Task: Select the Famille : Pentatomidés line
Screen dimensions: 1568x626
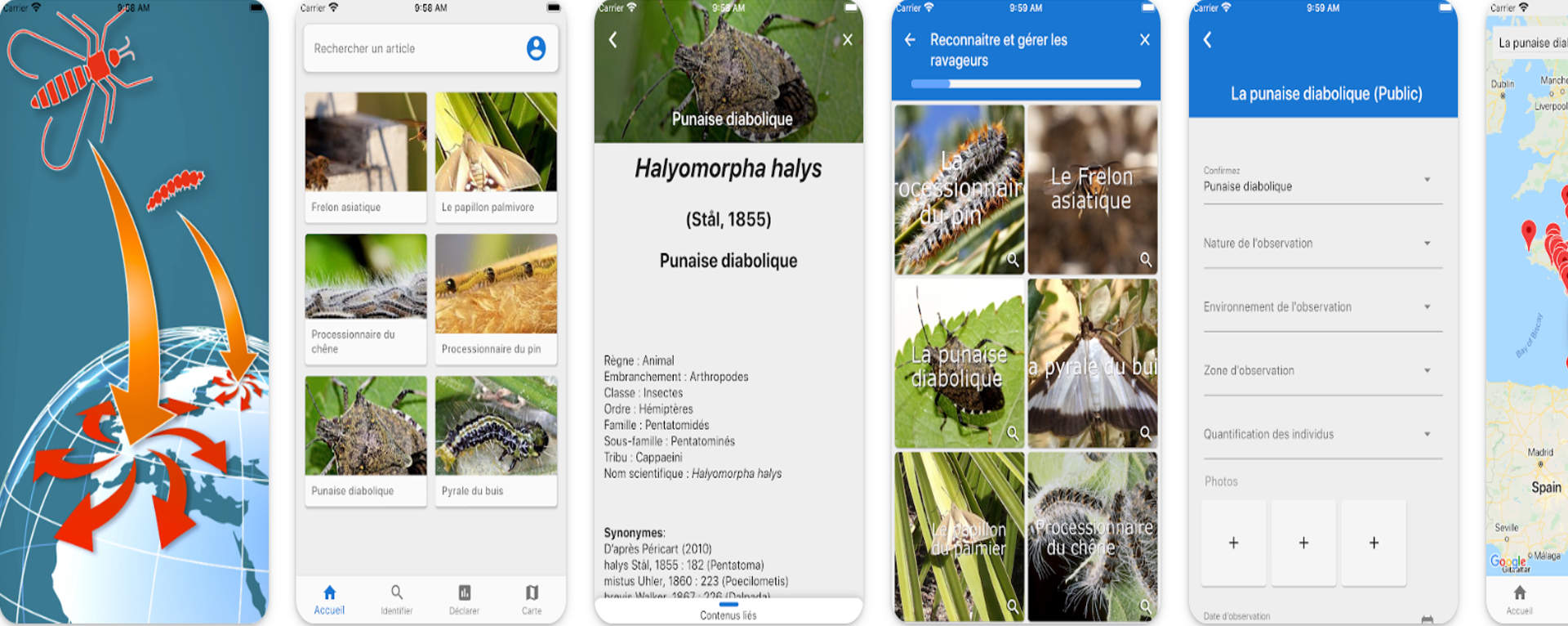Action: [x=657, y=425]
